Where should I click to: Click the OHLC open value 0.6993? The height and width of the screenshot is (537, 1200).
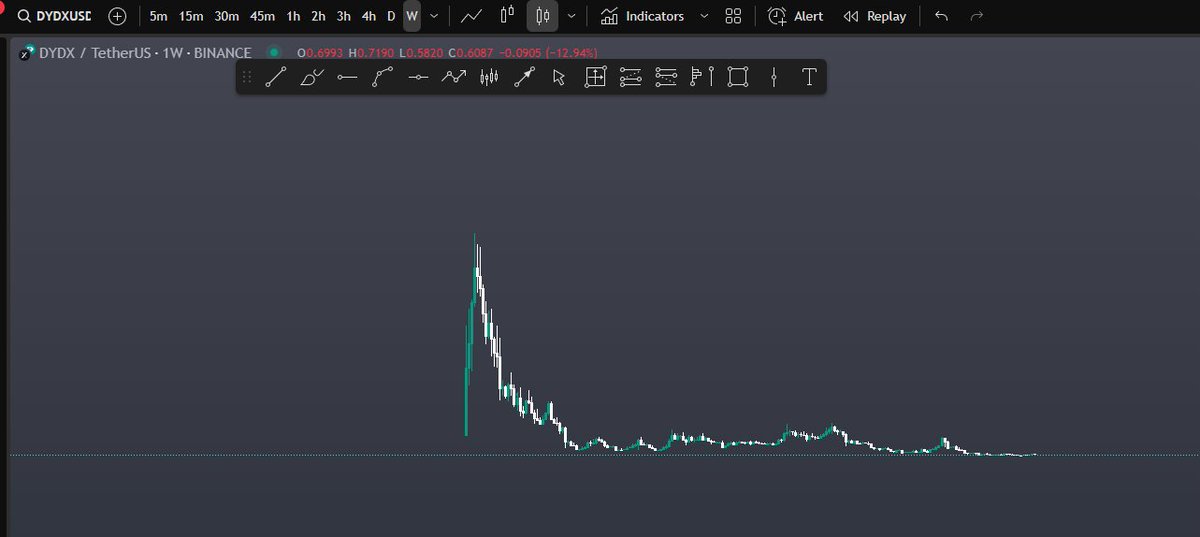click(x=325, y=53)
